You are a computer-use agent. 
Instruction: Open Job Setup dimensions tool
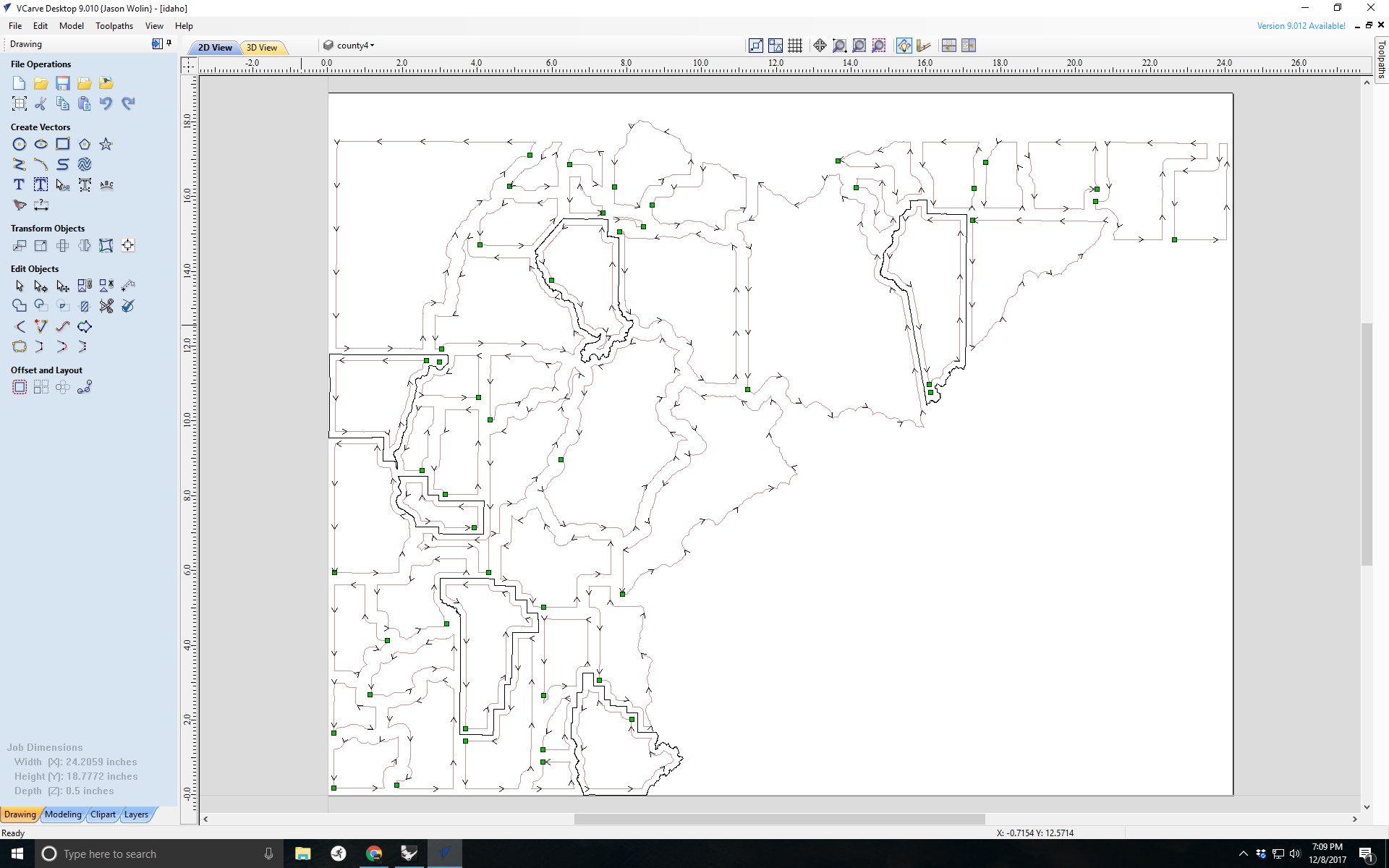pos(20,103)
